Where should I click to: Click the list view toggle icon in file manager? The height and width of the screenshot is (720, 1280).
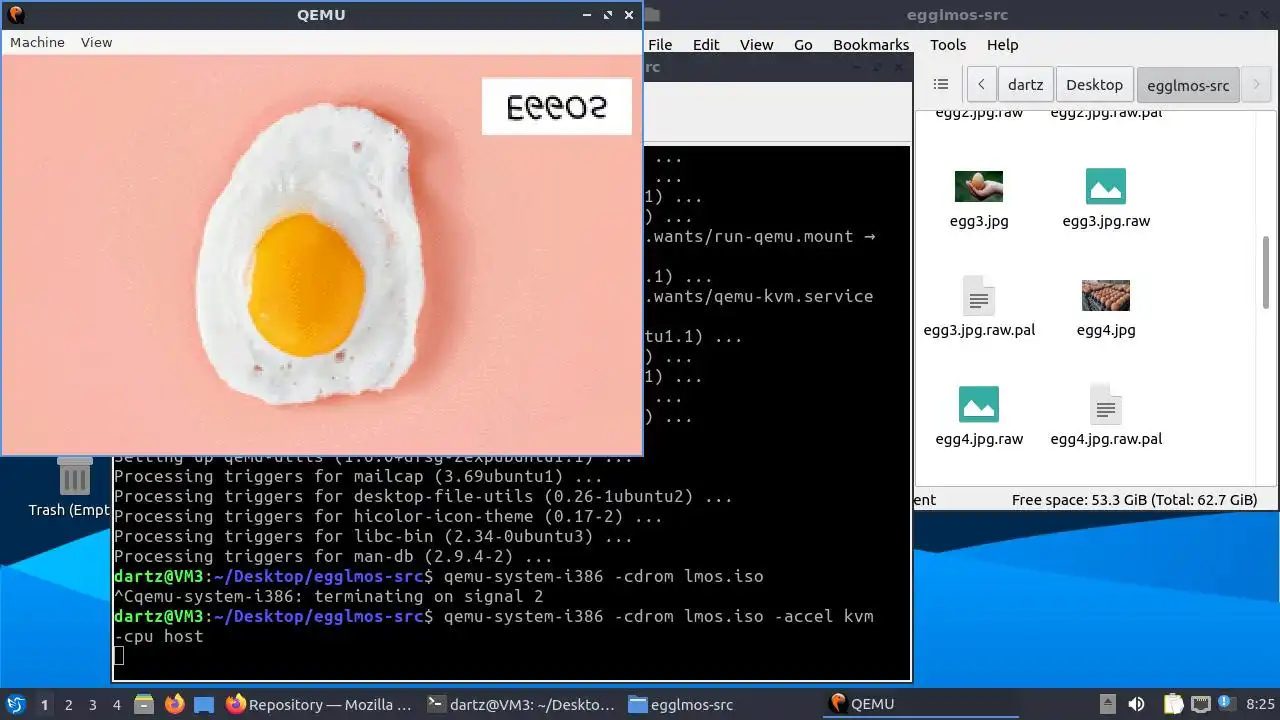(940, 85)
